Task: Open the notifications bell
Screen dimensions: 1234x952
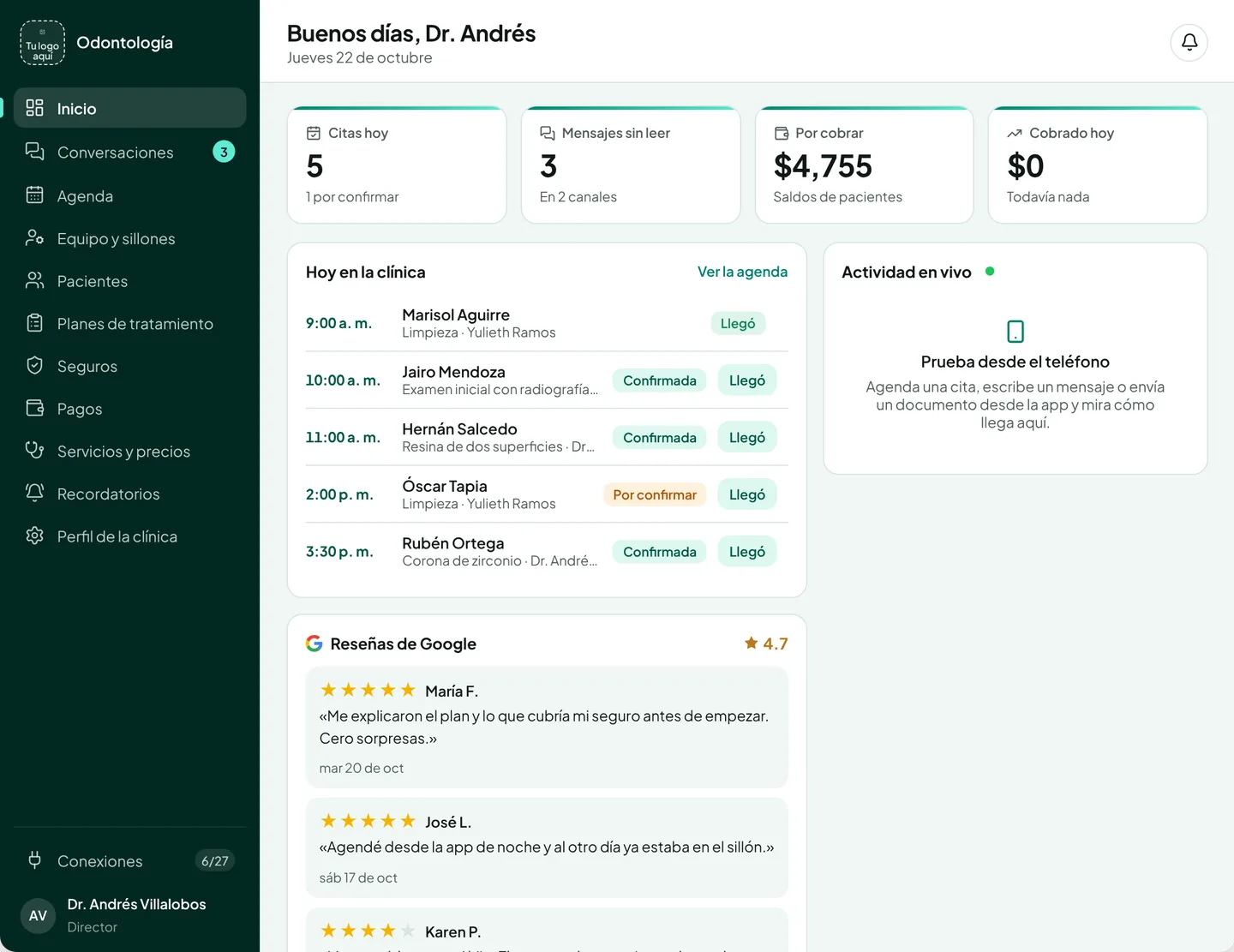Action: (x=1189, y=42)
